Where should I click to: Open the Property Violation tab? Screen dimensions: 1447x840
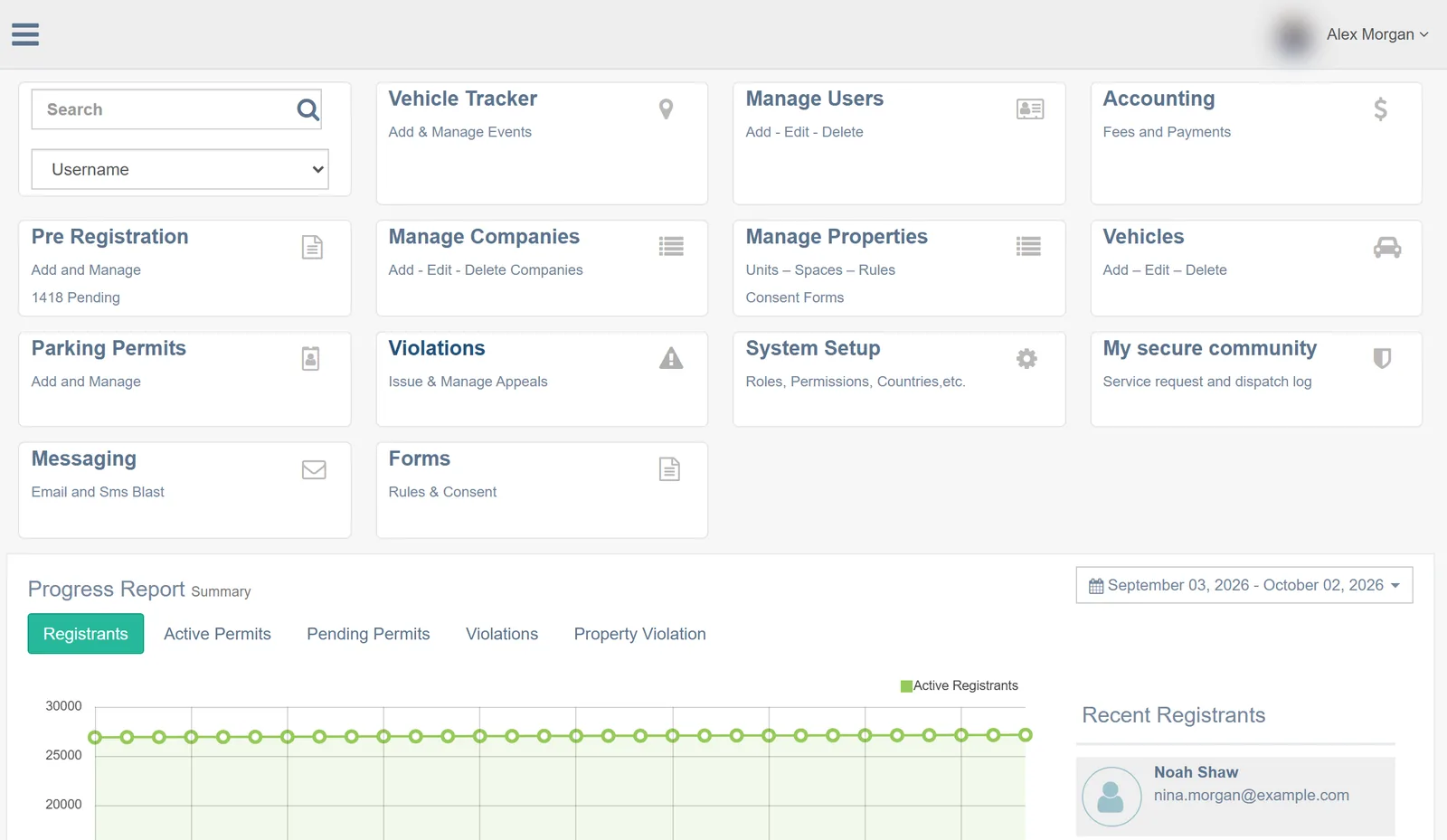click(x=639, y=634)
